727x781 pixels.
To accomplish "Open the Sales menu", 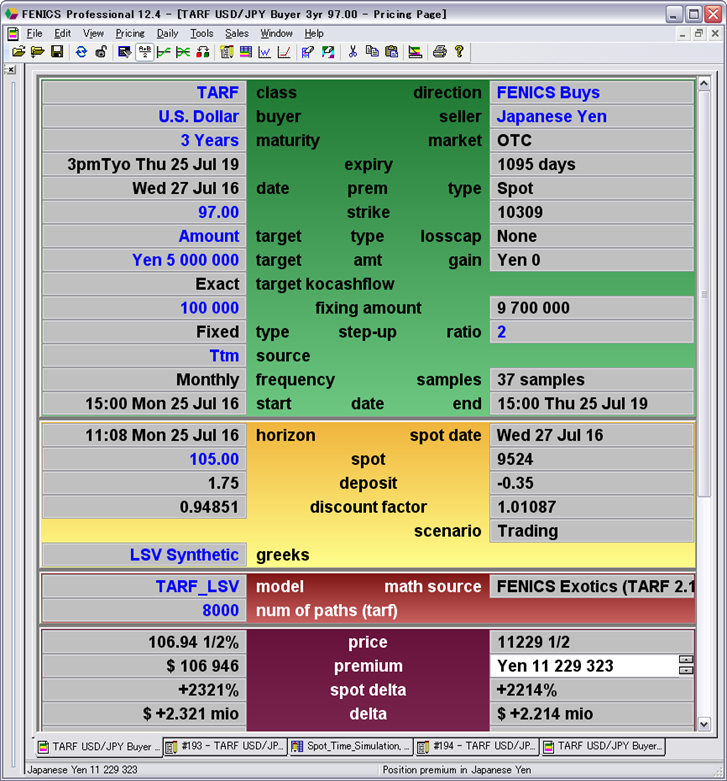I will pyautogui.click(x=237, y=33).
